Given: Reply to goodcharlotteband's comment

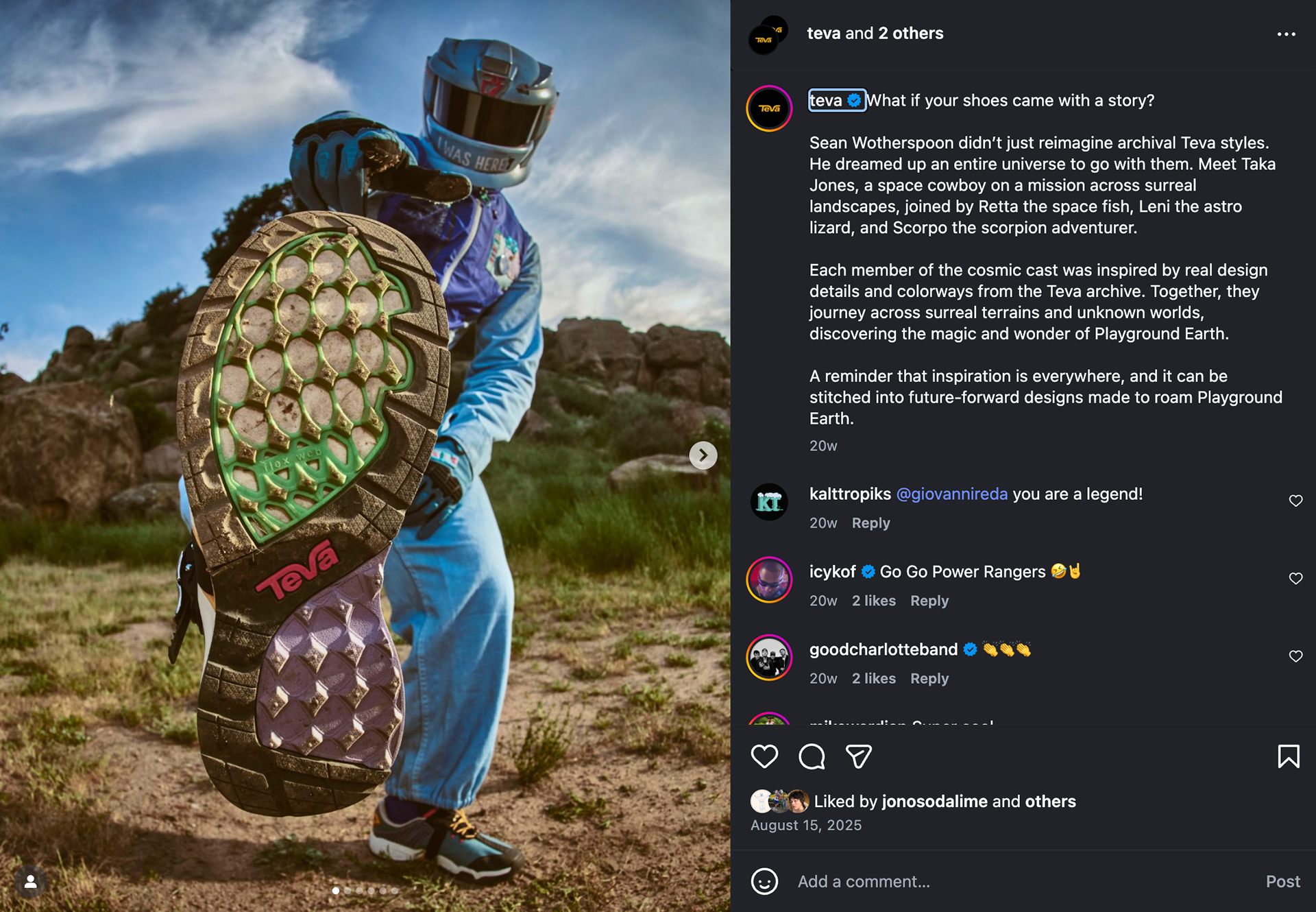Looking at the screenshot, I should click(x=929, y=678).
